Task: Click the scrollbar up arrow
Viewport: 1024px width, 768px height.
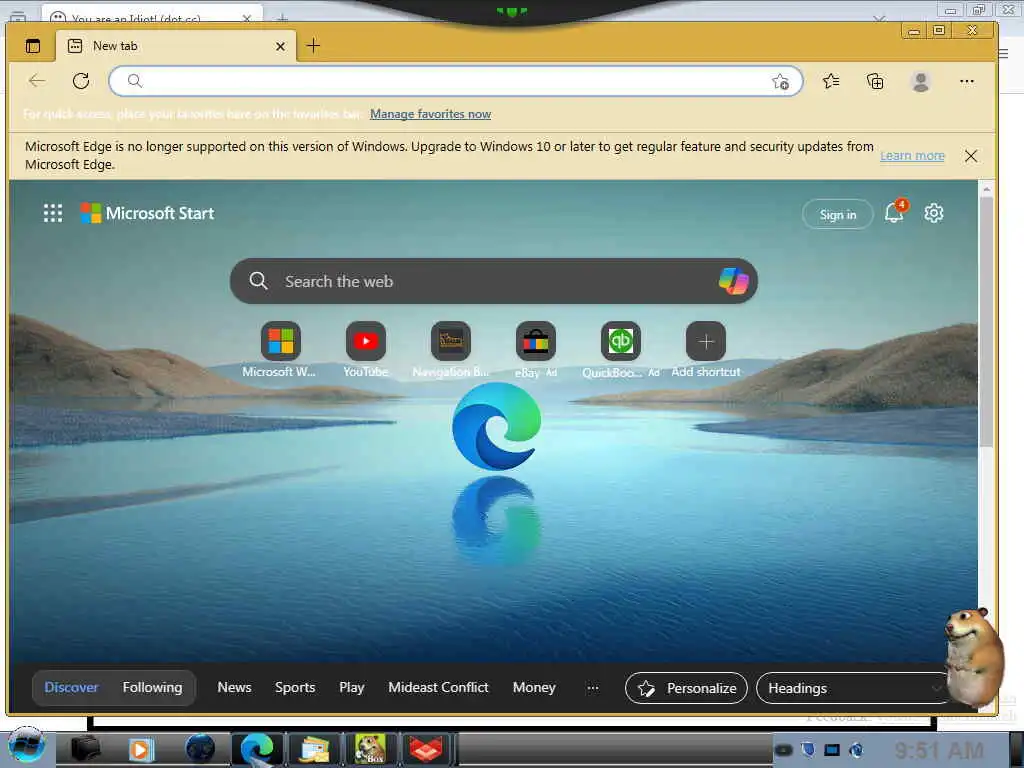Action: pos(986,189)
